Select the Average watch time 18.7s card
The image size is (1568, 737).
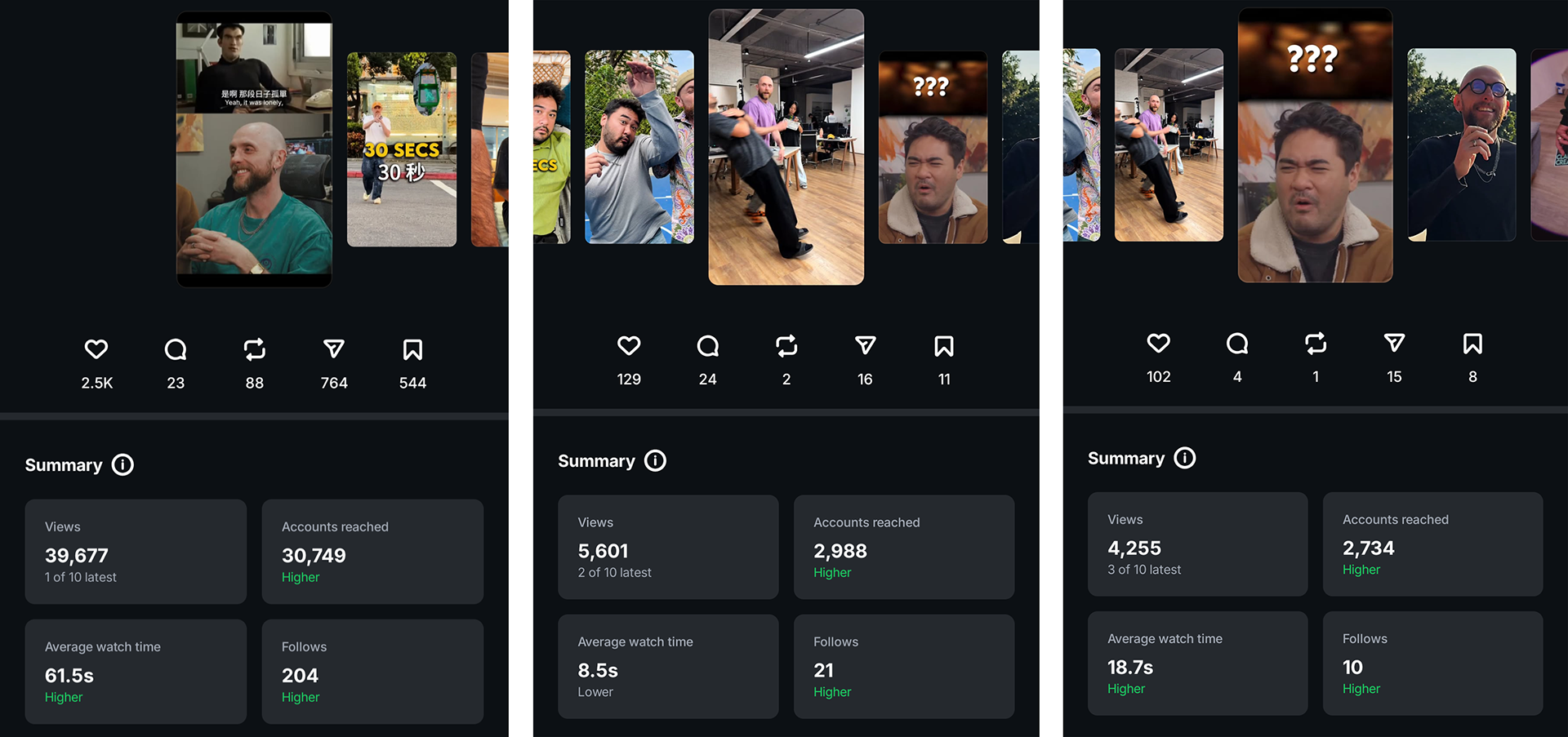tap(1197, 664)
